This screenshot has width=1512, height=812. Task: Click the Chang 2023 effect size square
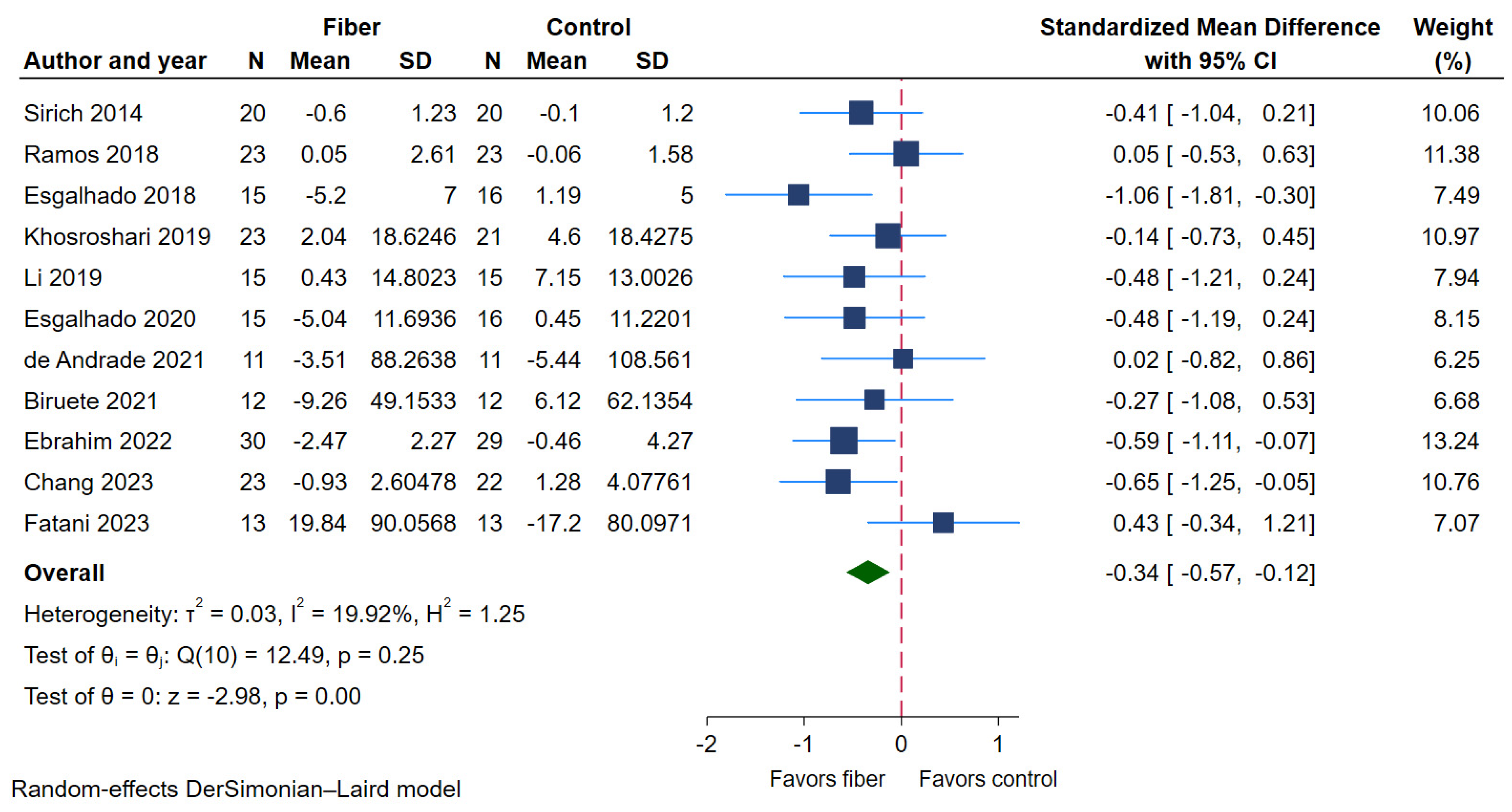tap(838, 482)
